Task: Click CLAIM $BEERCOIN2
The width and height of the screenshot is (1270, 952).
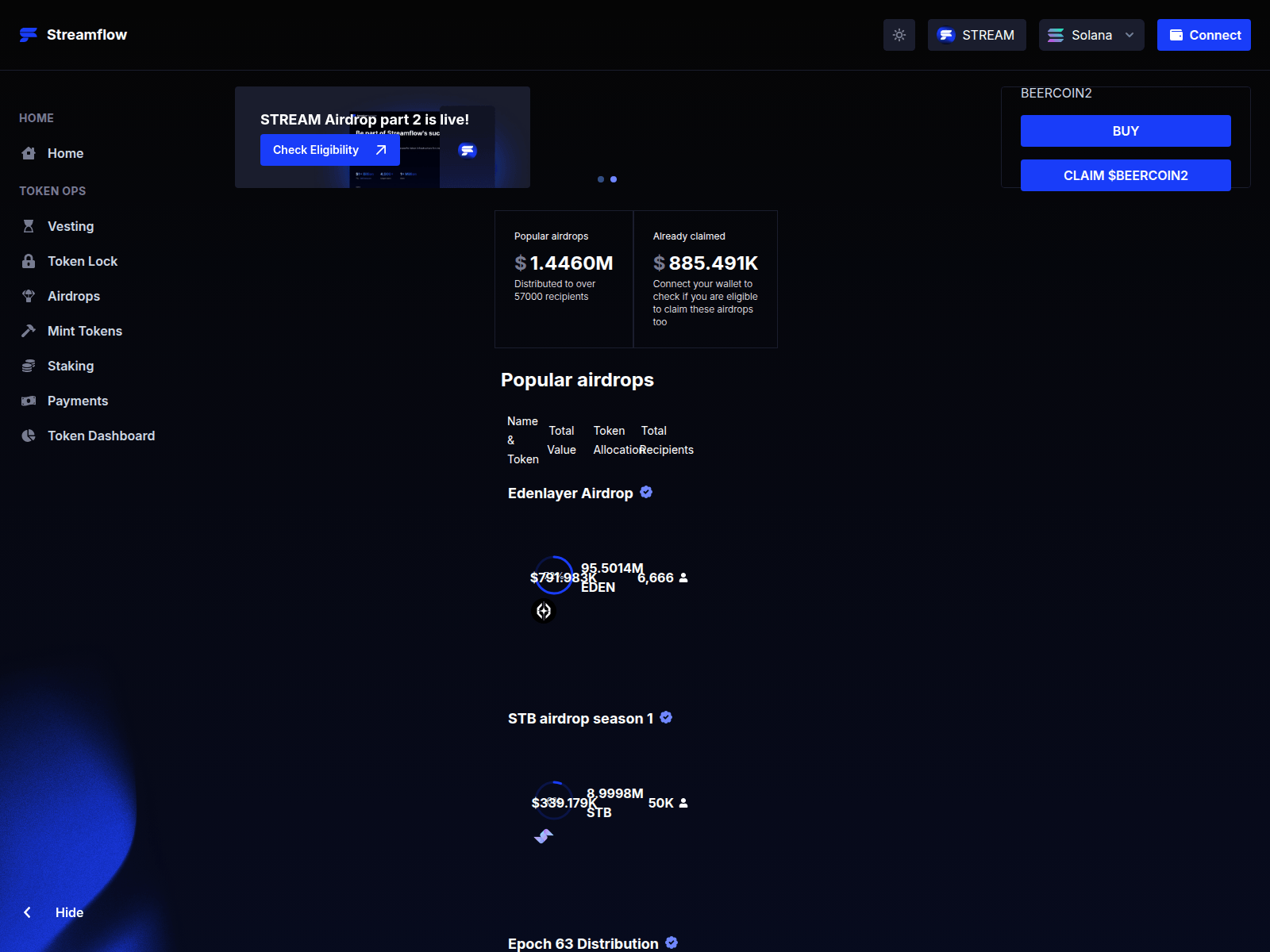Action: tap(1126, 175)
